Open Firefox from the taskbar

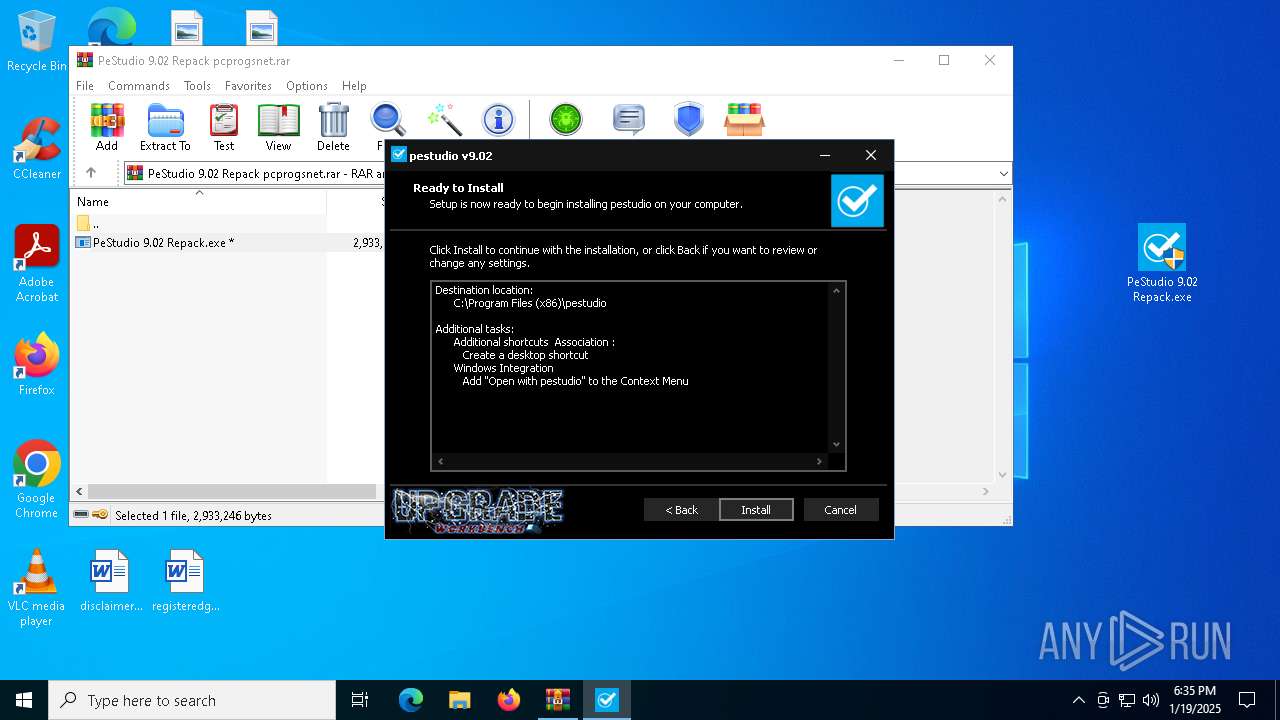click(509, 700)
